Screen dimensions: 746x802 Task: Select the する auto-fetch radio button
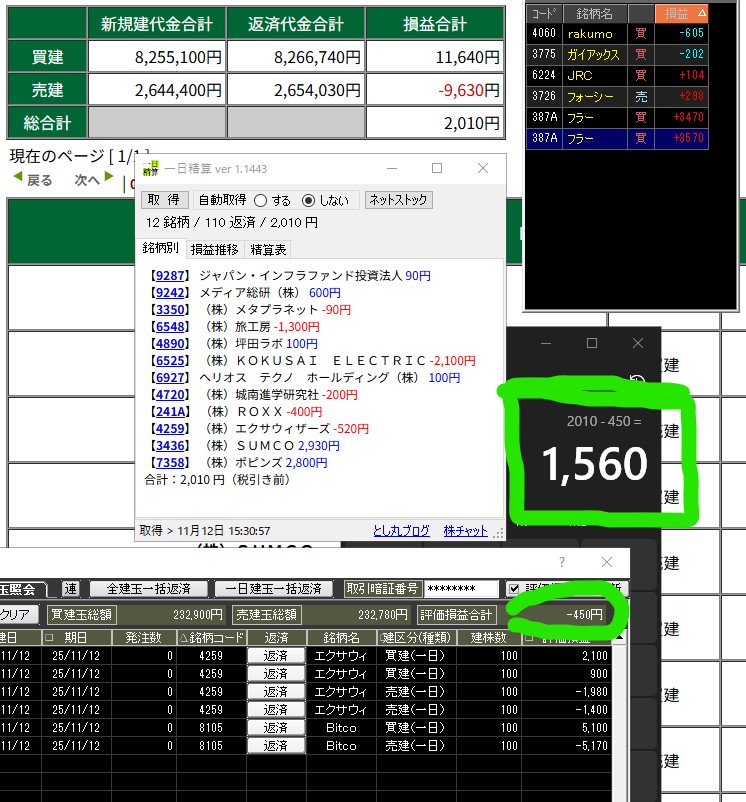coord(260,200)
